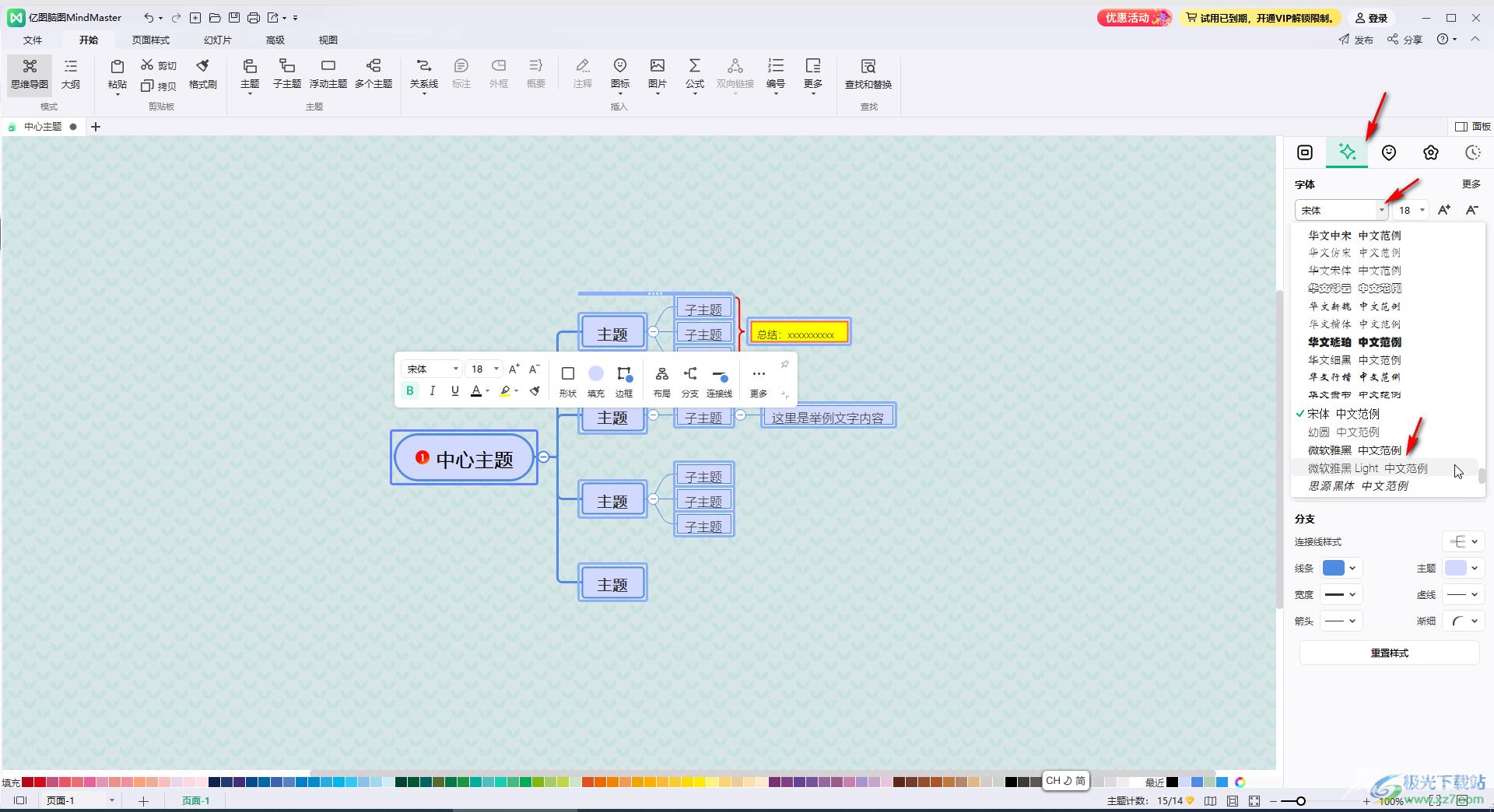
Task: Select the 中心主题 central node
Action: click(x=465, y=457)
